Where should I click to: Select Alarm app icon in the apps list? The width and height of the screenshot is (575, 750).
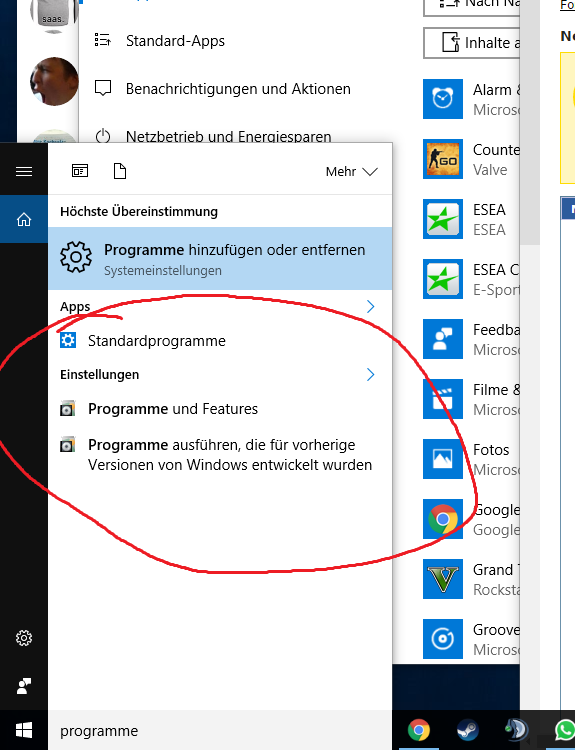click(442, 99)
